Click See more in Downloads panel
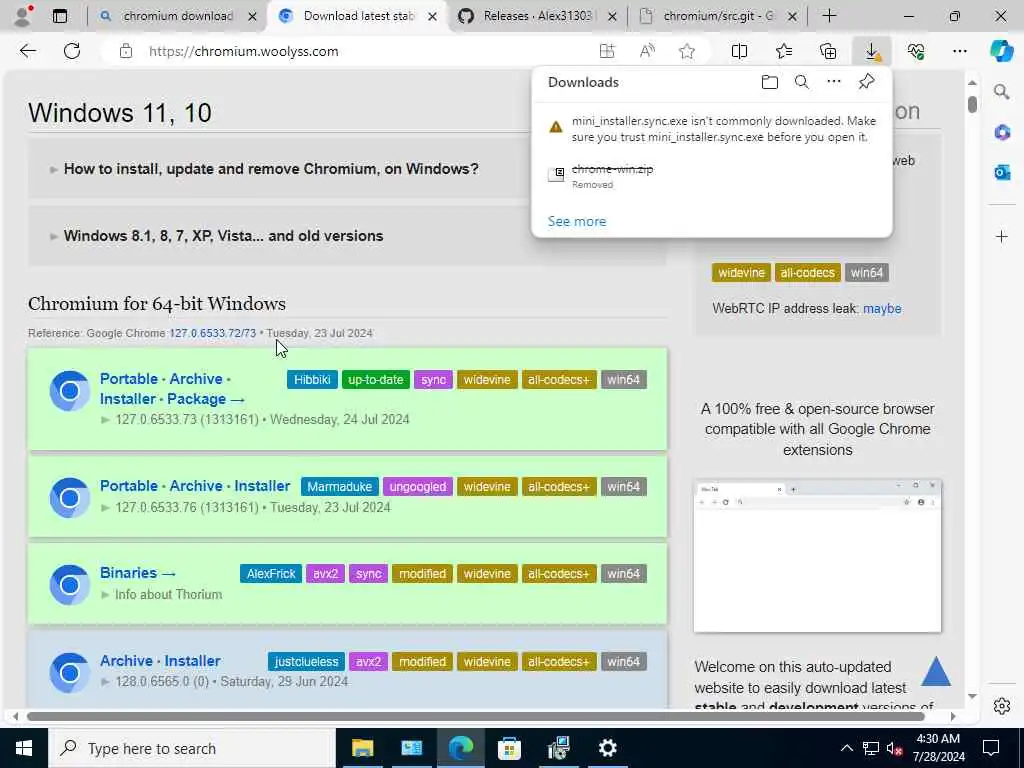 click(x=577, y=221)
